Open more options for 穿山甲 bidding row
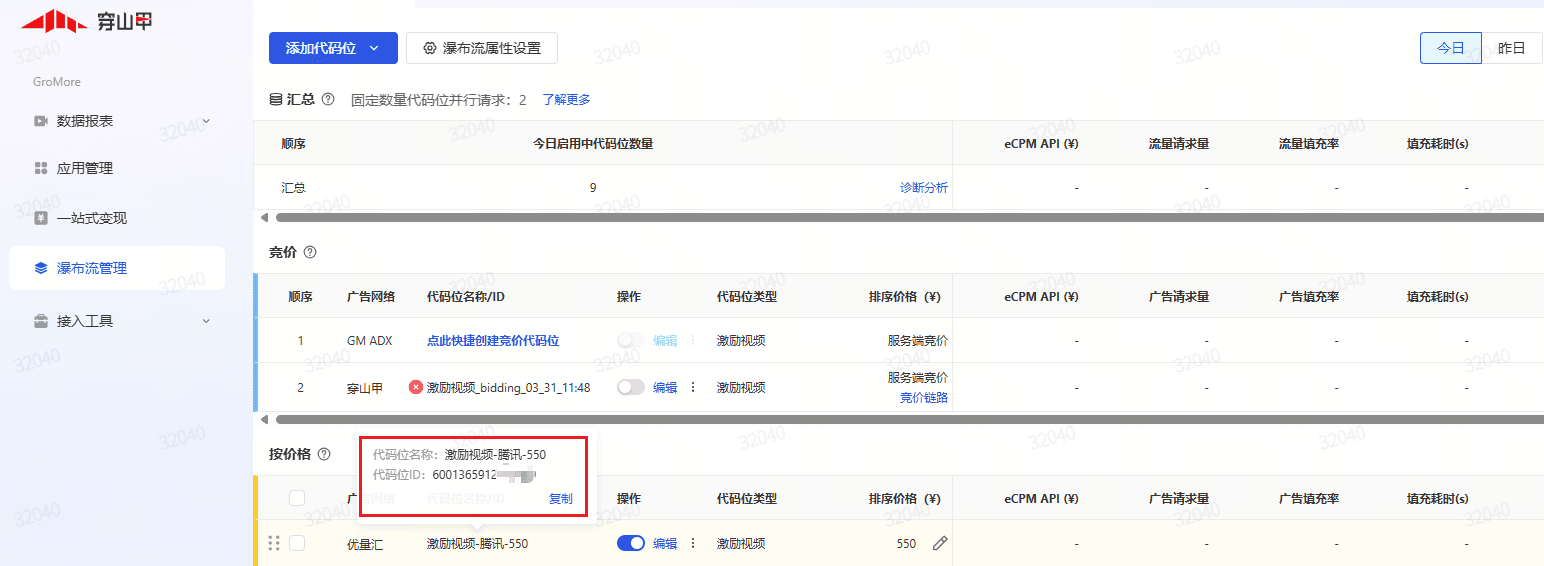Viewport: 1544px width, 566px height. [693, 388]
